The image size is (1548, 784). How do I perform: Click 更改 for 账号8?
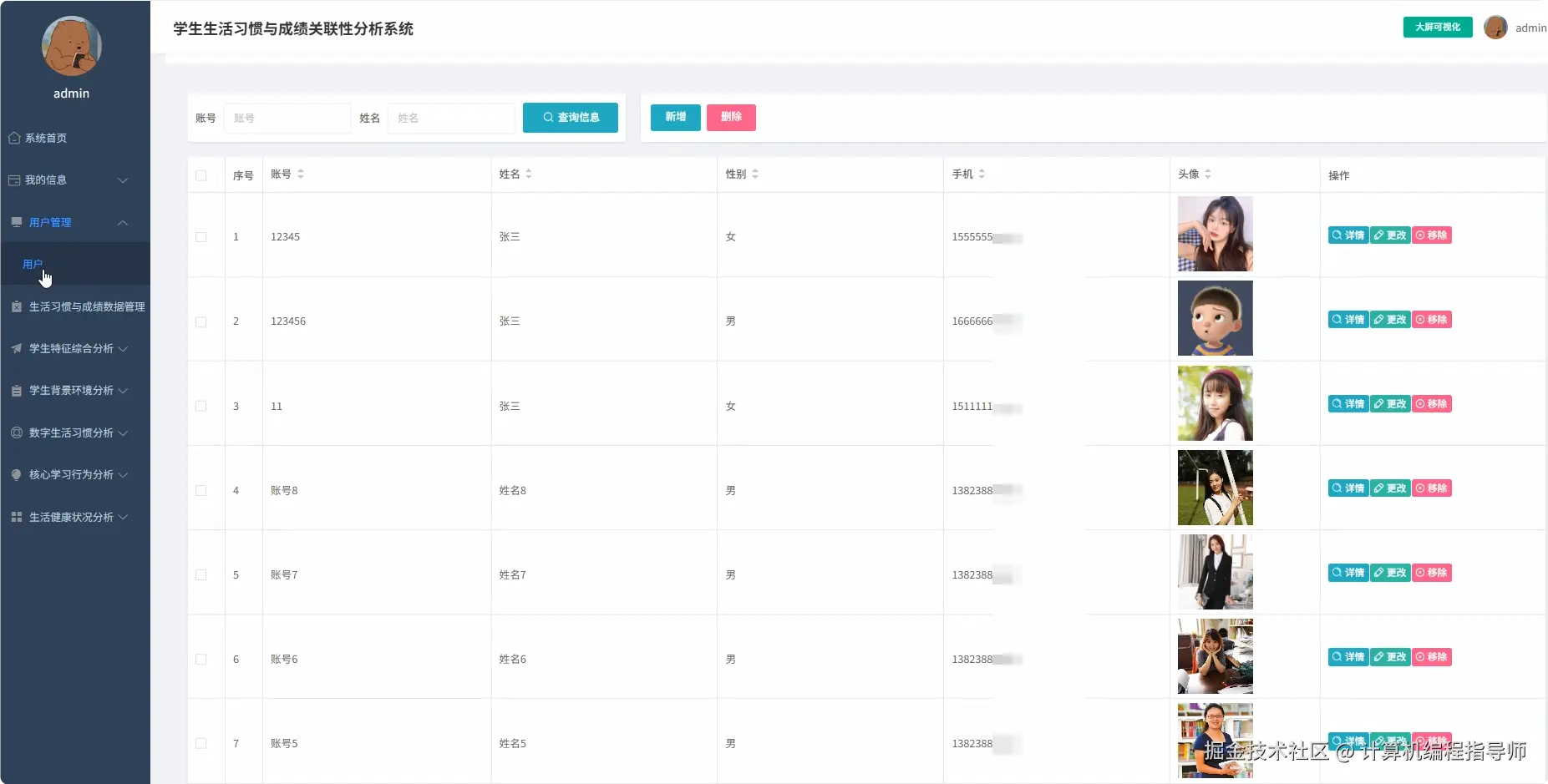point(1390,488)
